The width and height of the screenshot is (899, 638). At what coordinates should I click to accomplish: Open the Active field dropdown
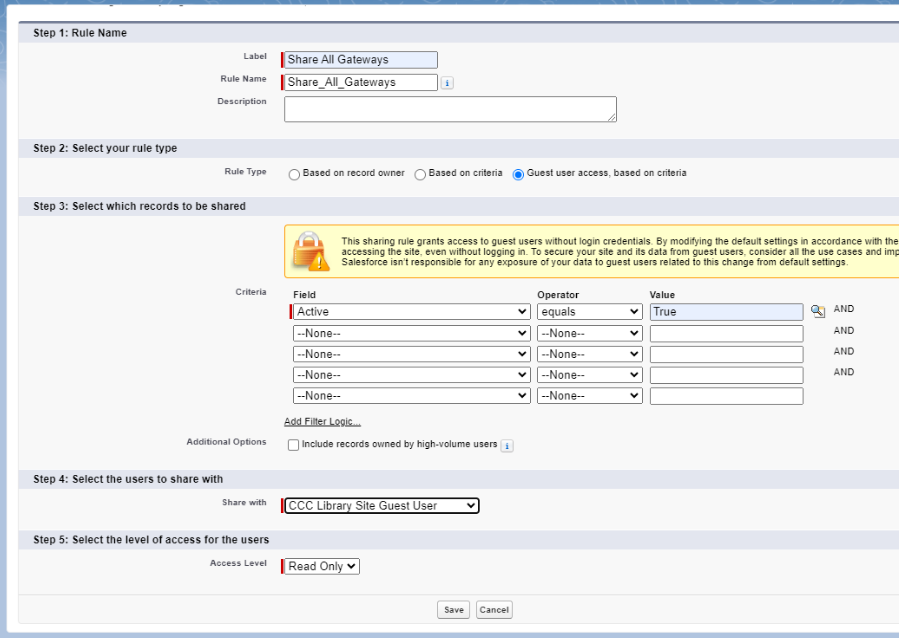pyautogui.click(x=411, y=312)
